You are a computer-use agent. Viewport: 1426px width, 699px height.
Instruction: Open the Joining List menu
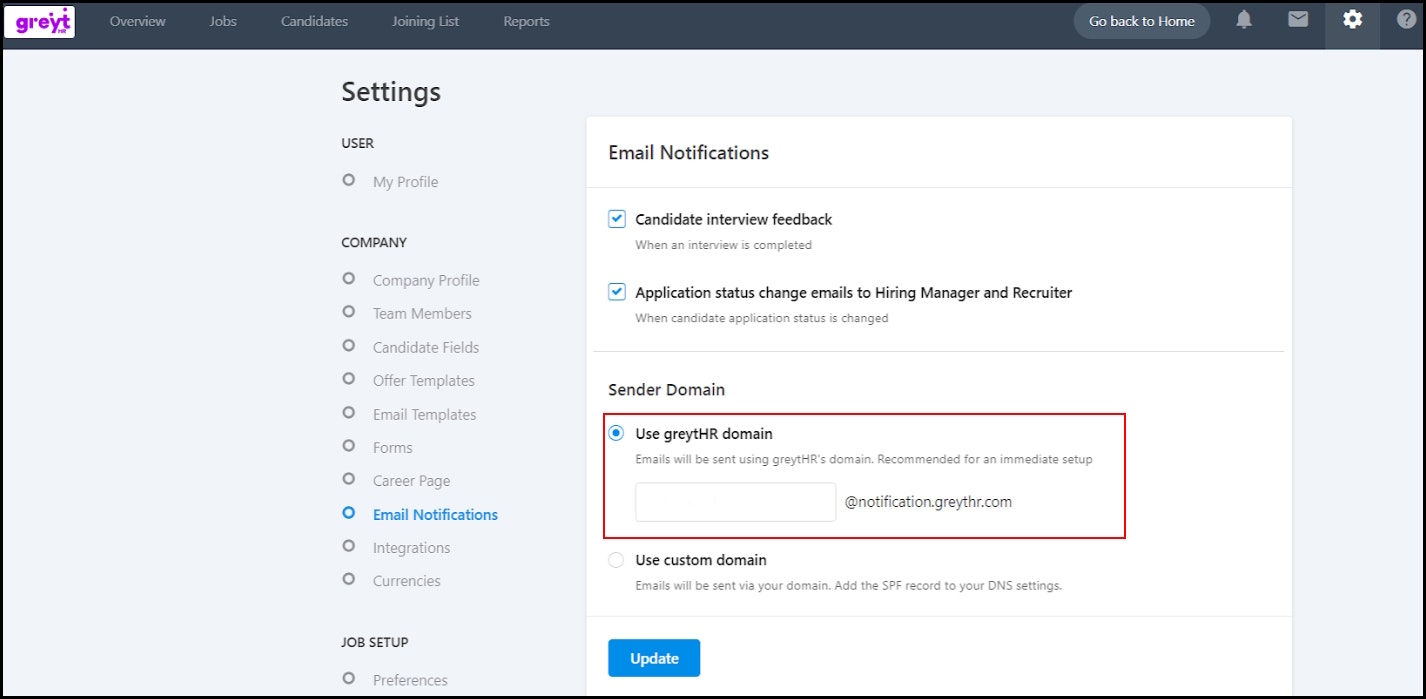(426, 21)
